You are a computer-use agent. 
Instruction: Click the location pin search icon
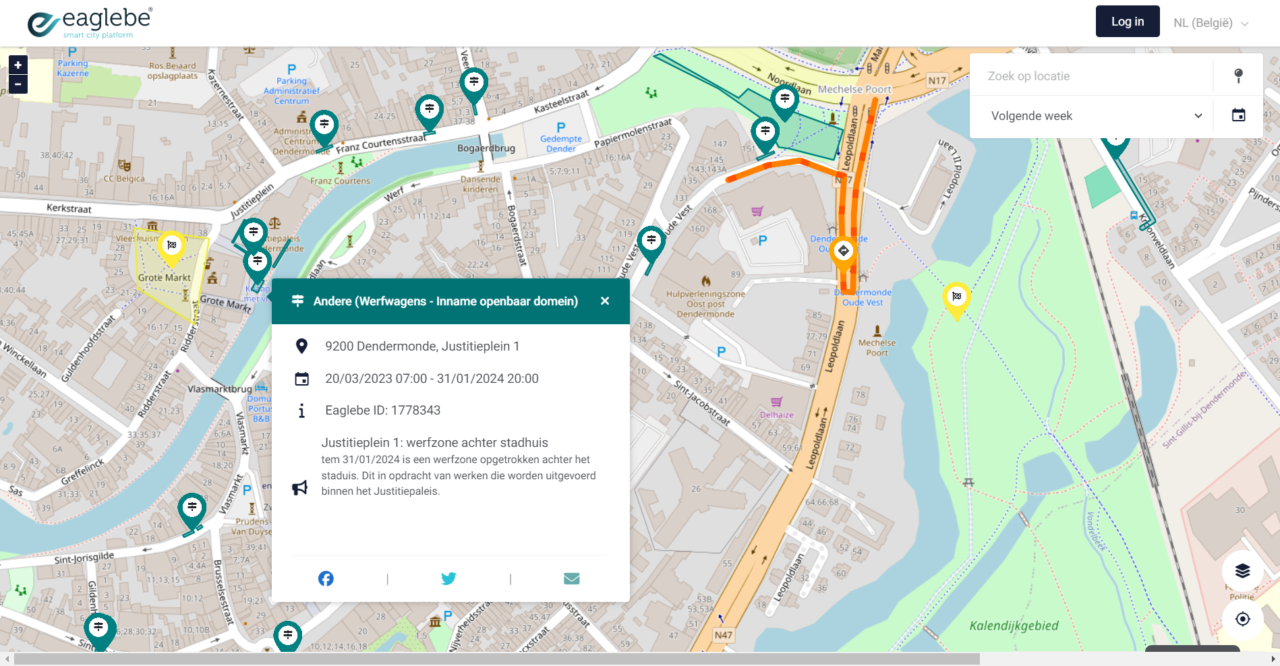(1238, 76)
